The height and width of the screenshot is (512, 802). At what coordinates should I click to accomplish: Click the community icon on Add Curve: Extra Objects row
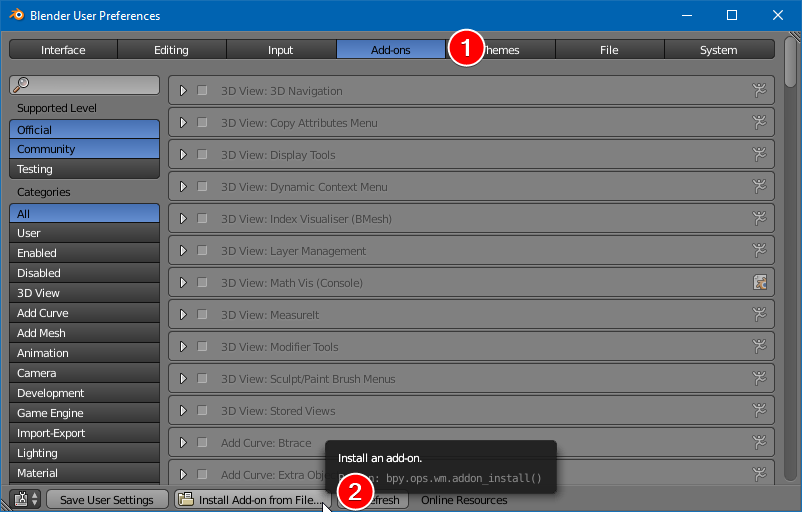760,475
